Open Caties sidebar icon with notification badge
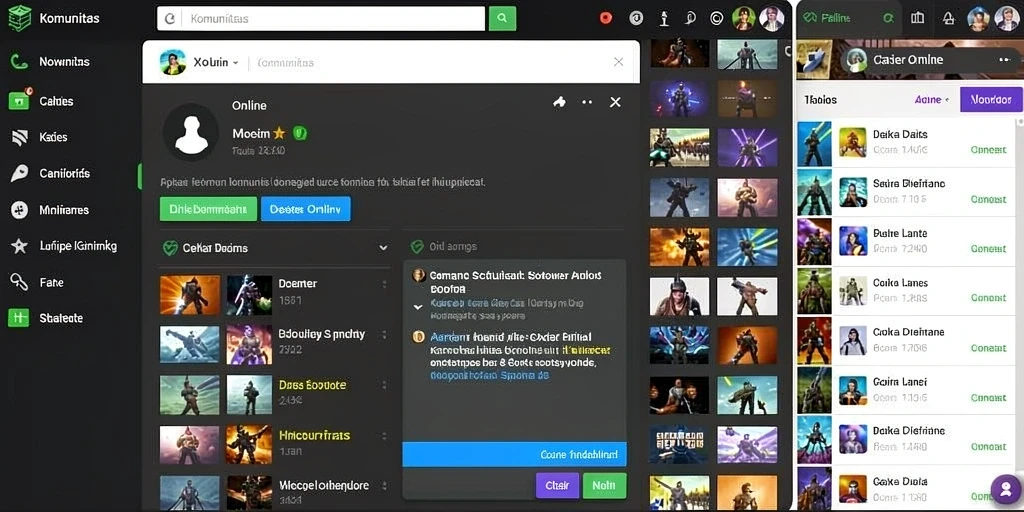1024x512 pixels. [20, 100]
